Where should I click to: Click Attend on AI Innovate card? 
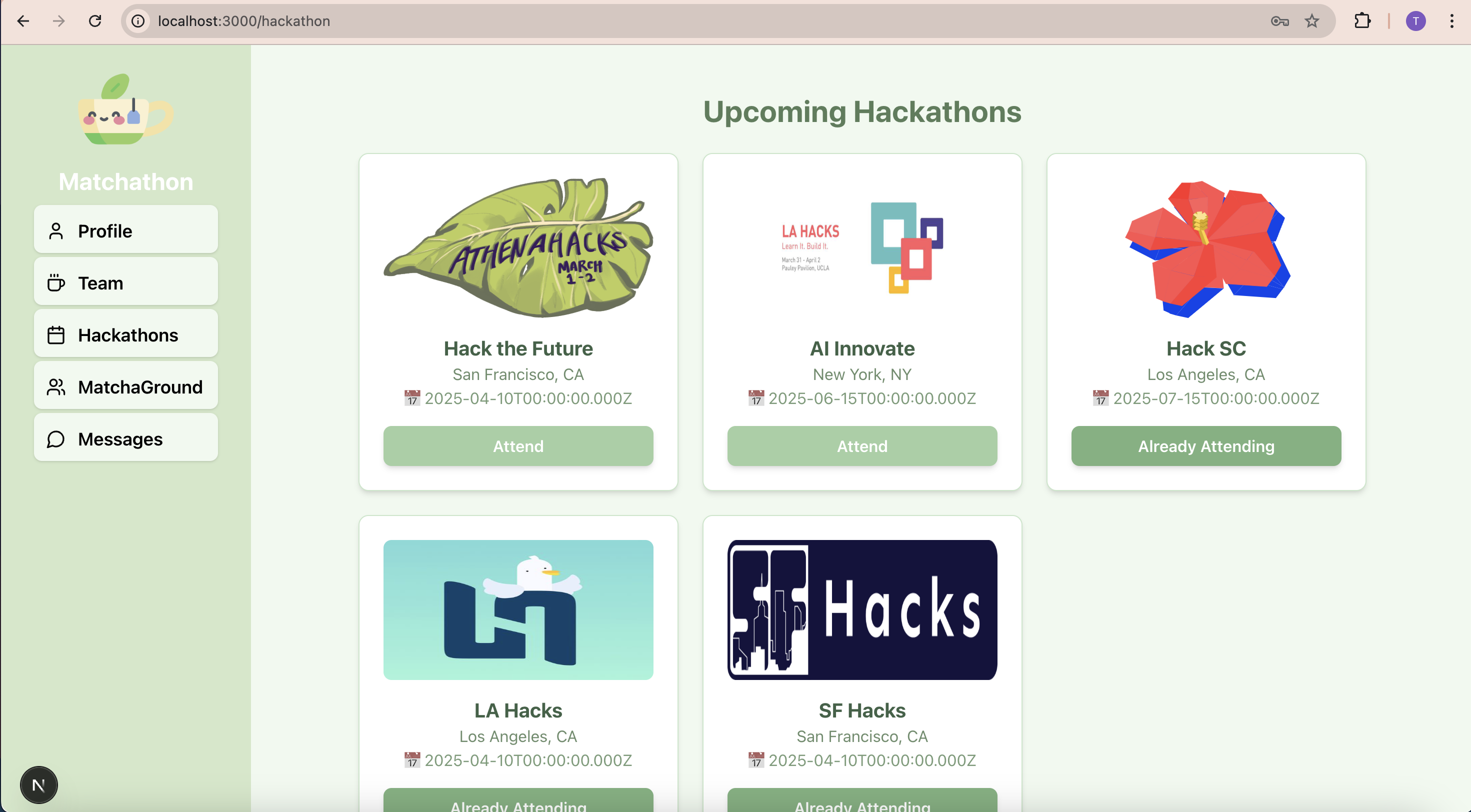tap(861, 445)
